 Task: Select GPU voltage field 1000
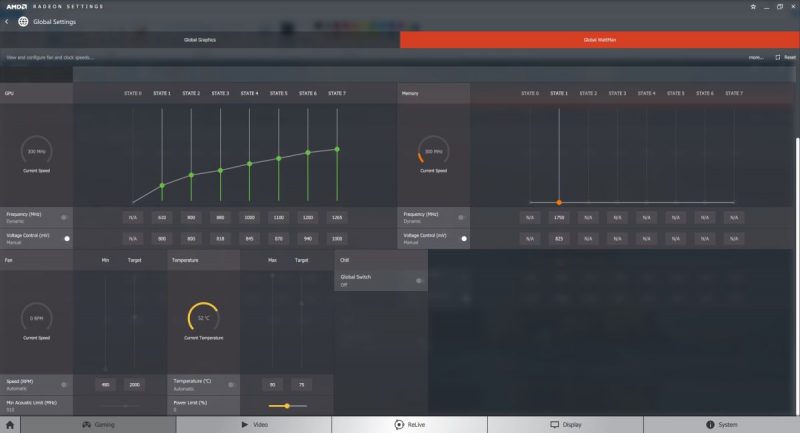(x=337, y=238)
